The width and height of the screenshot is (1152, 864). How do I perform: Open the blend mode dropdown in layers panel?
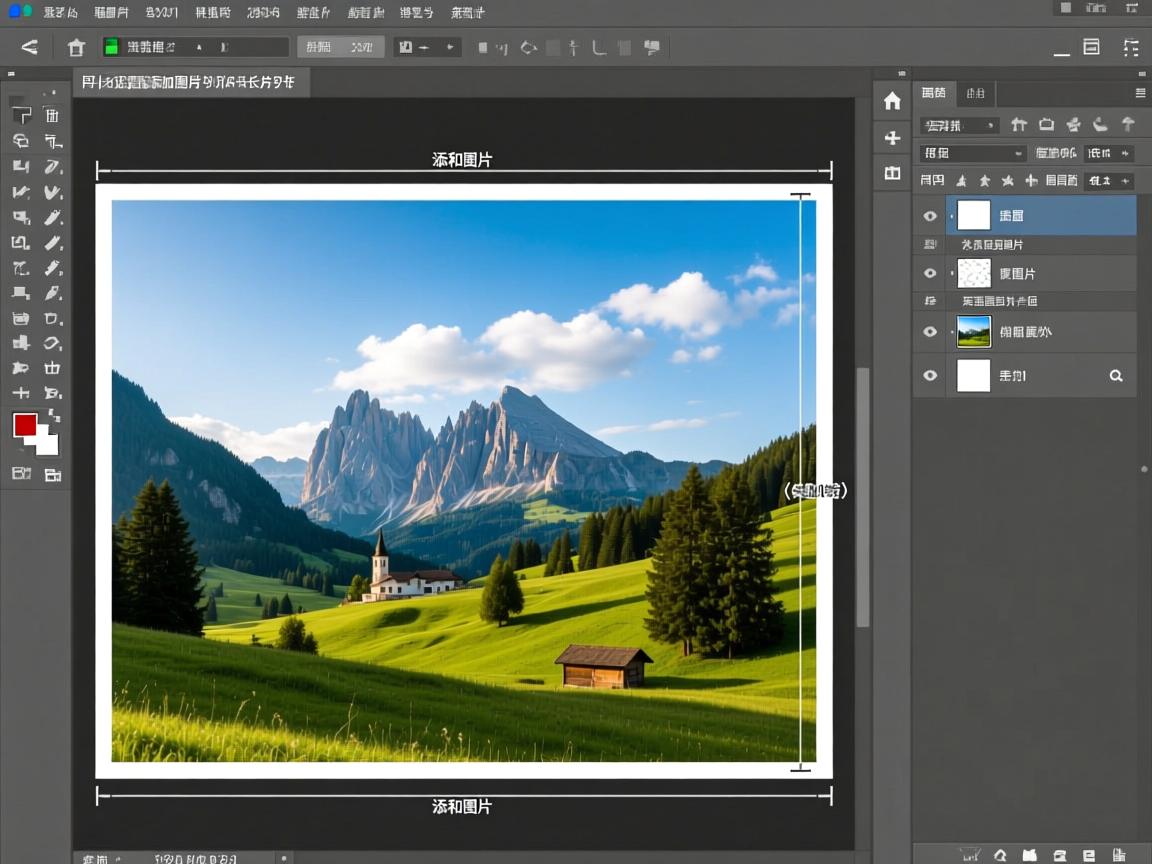coord(972,153)
